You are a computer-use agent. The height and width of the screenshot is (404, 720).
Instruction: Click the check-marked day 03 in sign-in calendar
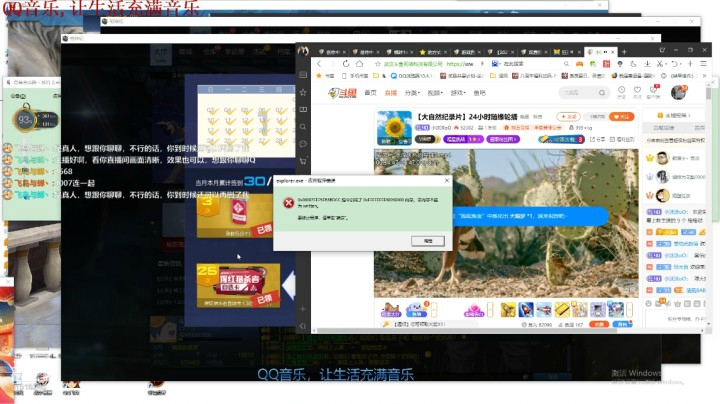tap(213, 111)
